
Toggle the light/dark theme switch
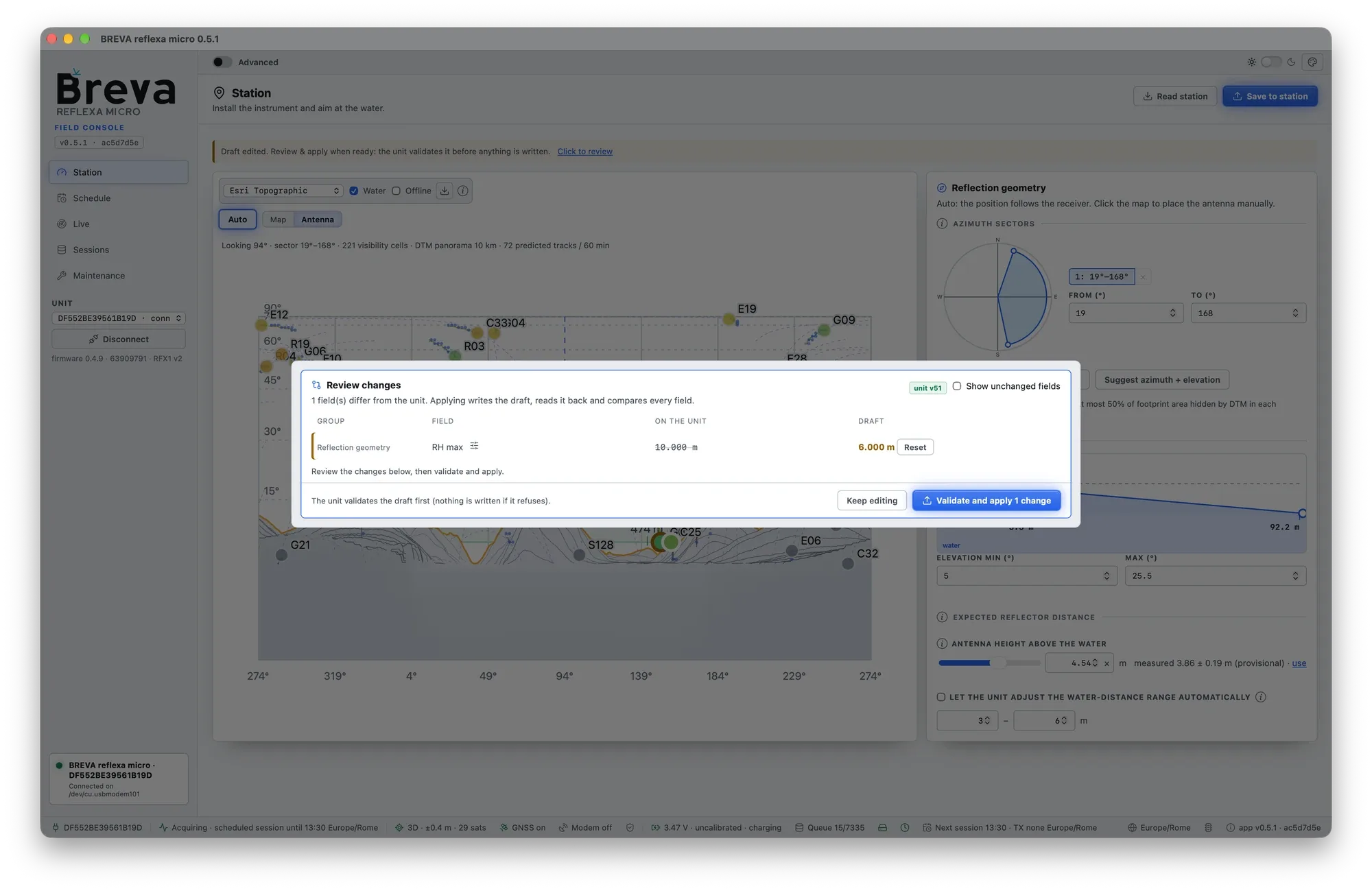coord(1270,62)
